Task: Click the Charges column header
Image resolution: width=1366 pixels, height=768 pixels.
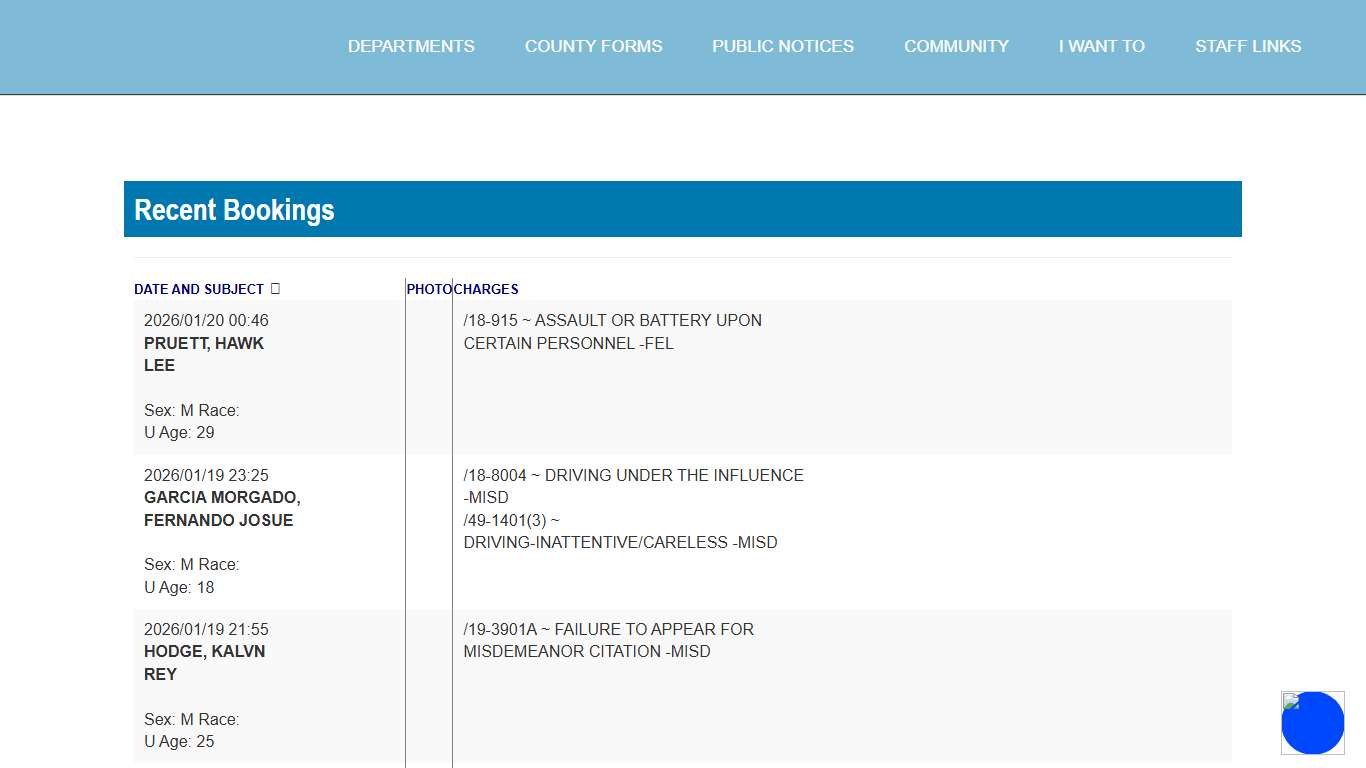Action: (487, 289)
